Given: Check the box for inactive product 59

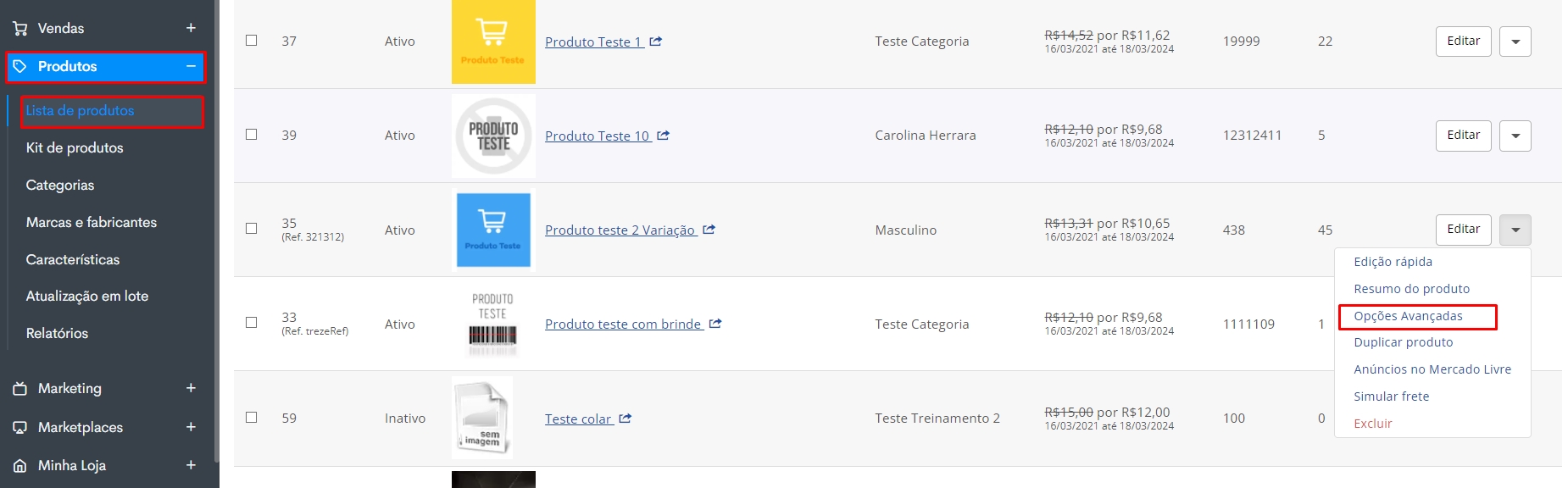Looking at the screenshot, I should coord(252,417).
